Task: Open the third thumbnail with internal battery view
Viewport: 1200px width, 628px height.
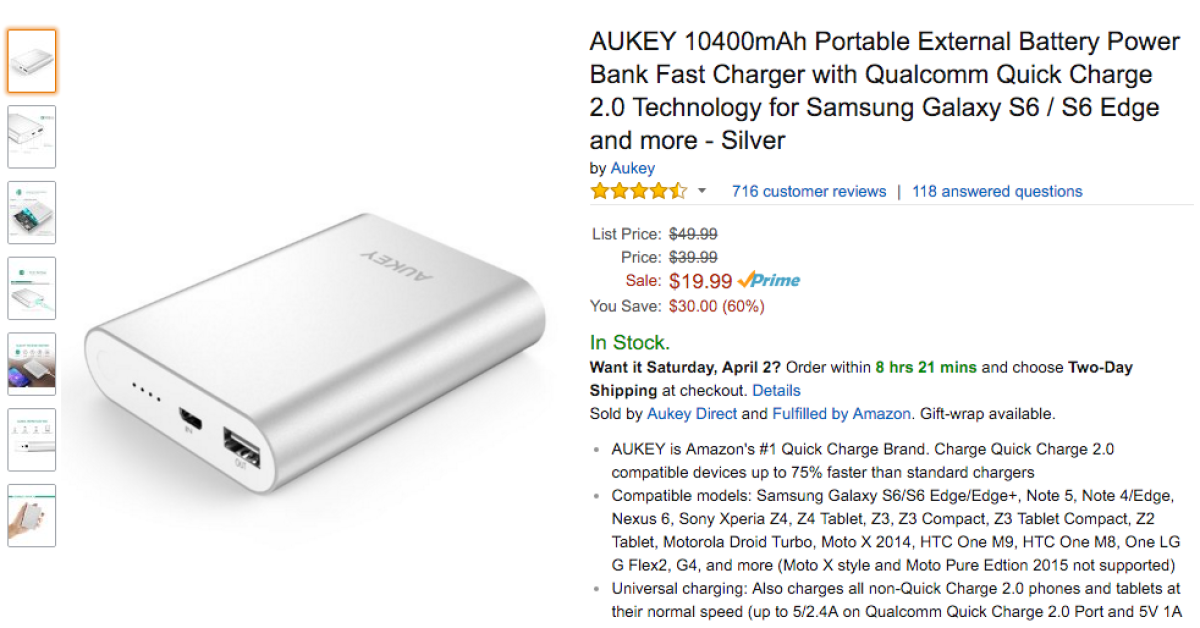Action: (32, 213)
